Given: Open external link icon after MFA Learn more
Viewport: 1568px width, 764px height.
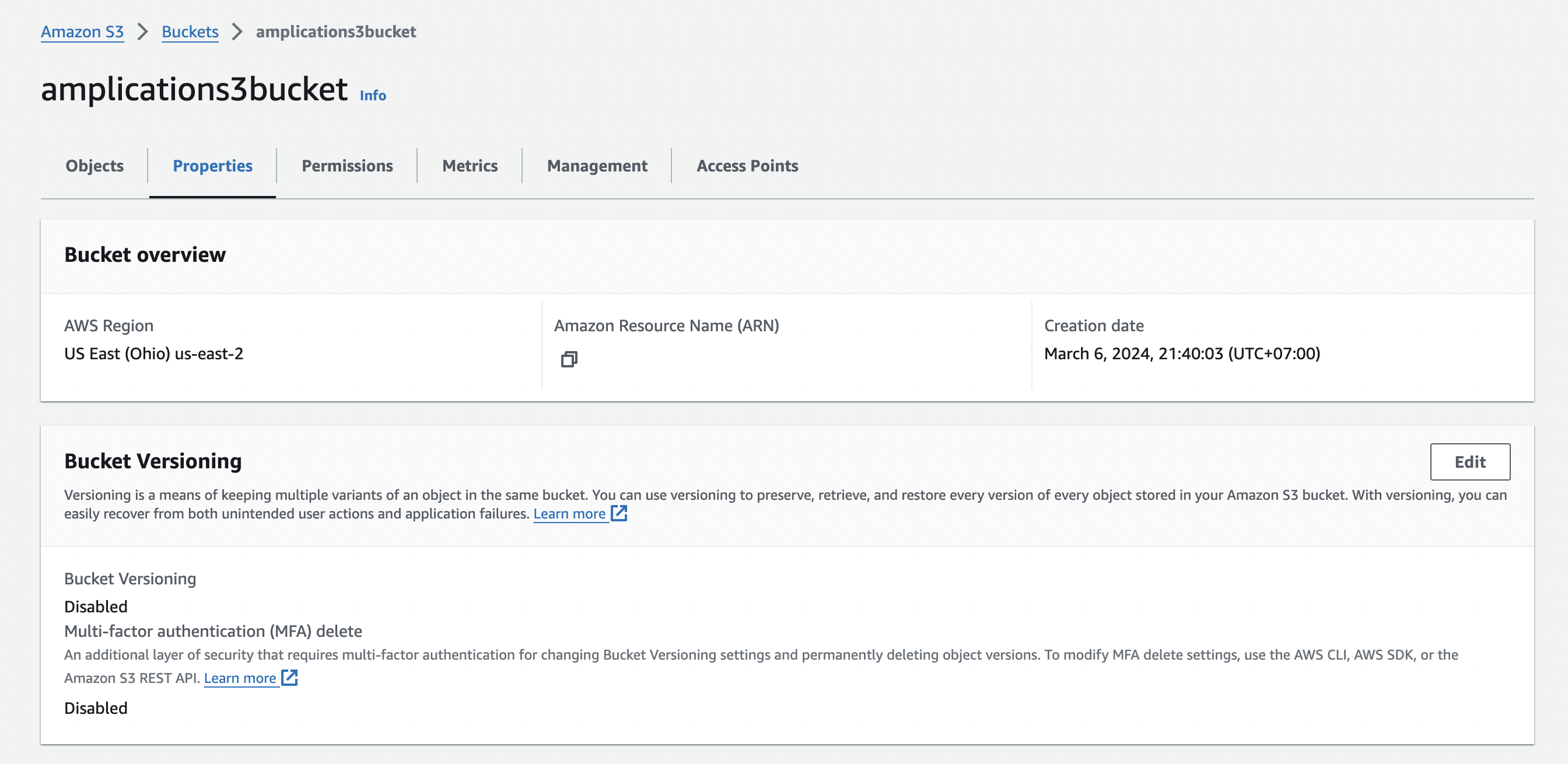Looking at the screenshot, I should pyautogui.click(x=290, y=678).
